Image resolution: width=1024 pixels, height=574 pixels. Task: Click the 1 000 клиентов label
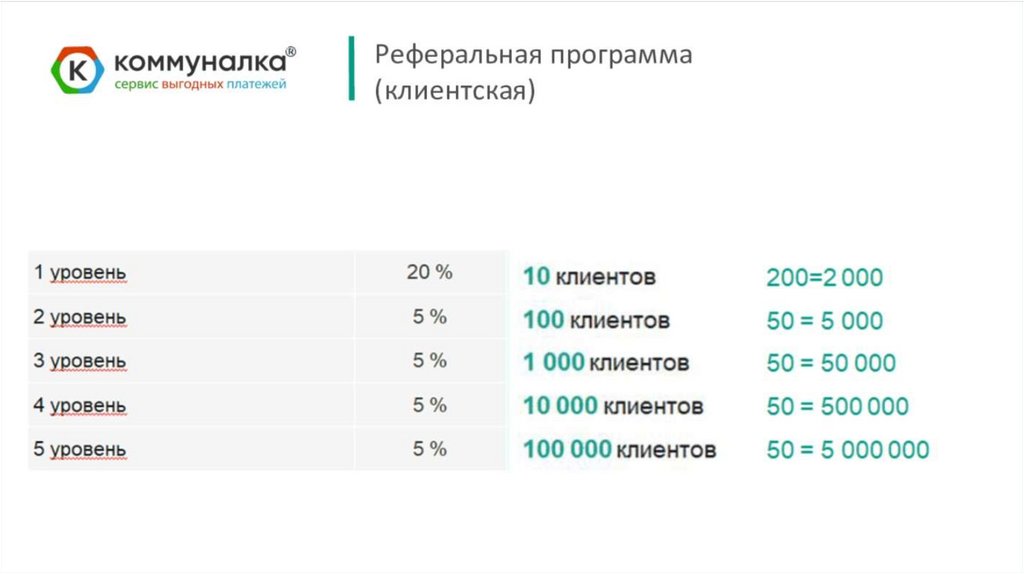pyautogui.click(x=605, y=362)
